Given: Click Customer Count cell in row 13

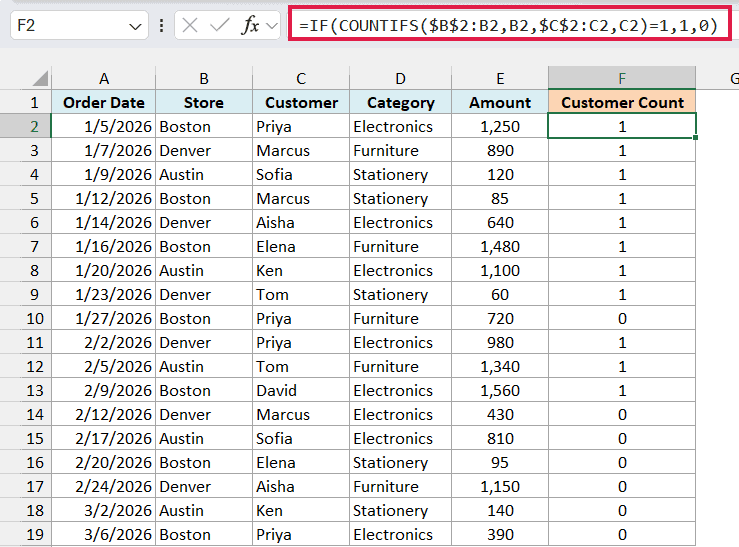Looking at the screenshot, I should [x=622, y=391].
